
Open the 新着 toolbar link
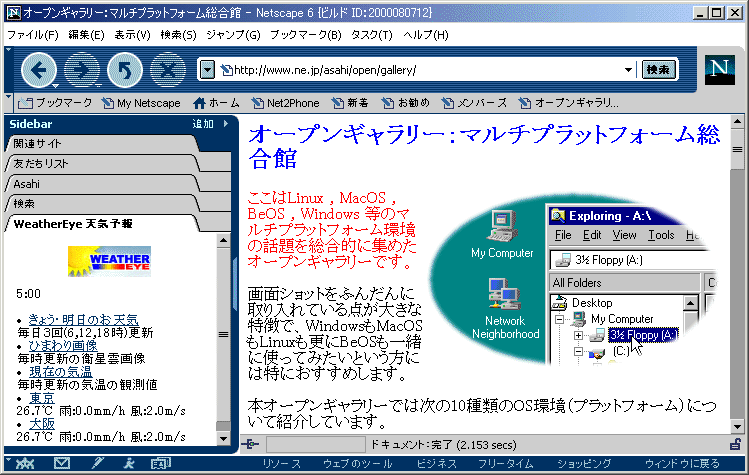click(x=350, y=103)
